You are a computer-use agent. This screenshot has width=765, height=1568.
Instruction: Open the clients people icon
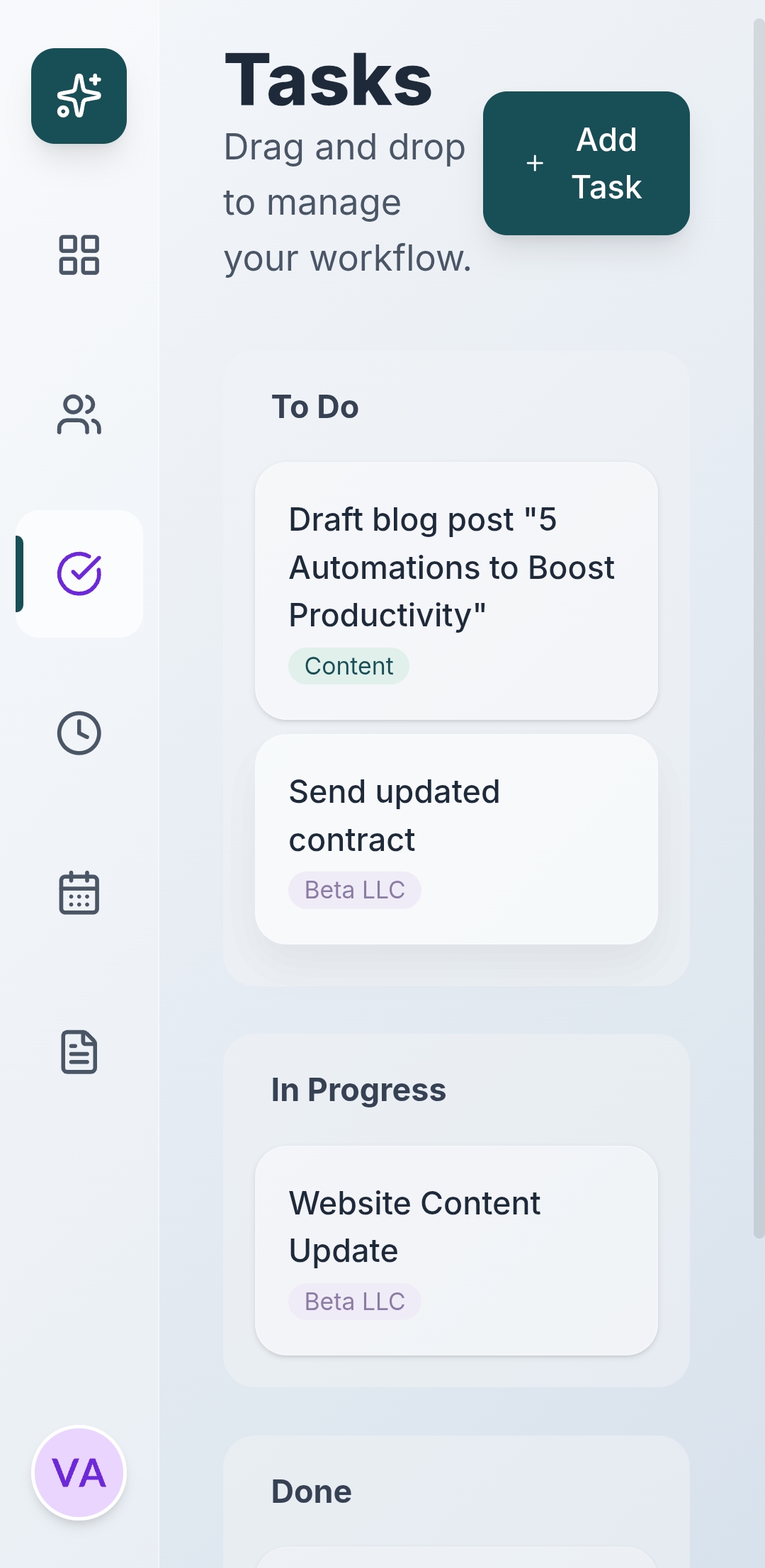(x=79, y=414)
